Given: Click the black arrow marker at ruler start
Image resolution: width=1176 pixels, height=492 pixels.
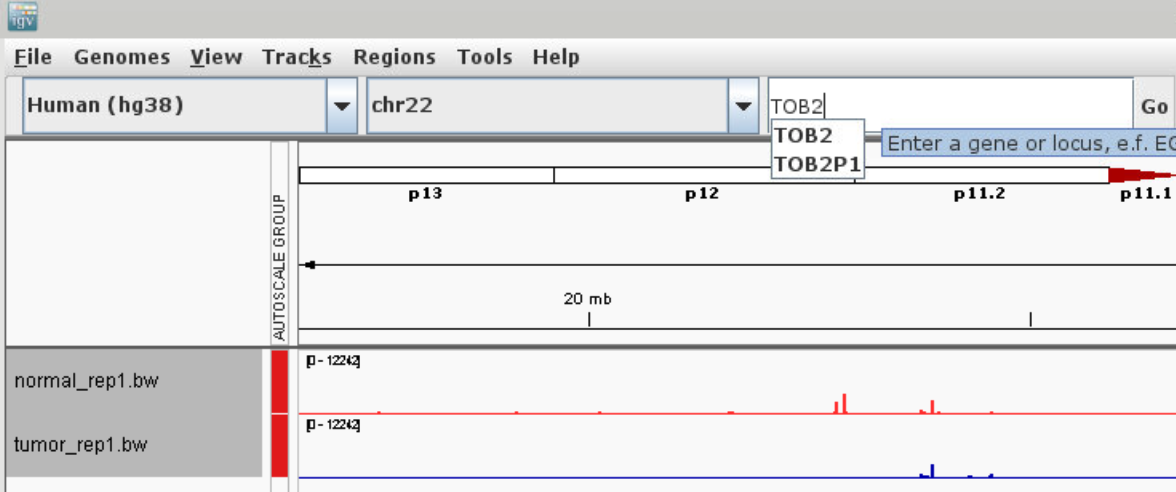Looking at the screenshot, I should click(x=310, y=264).
